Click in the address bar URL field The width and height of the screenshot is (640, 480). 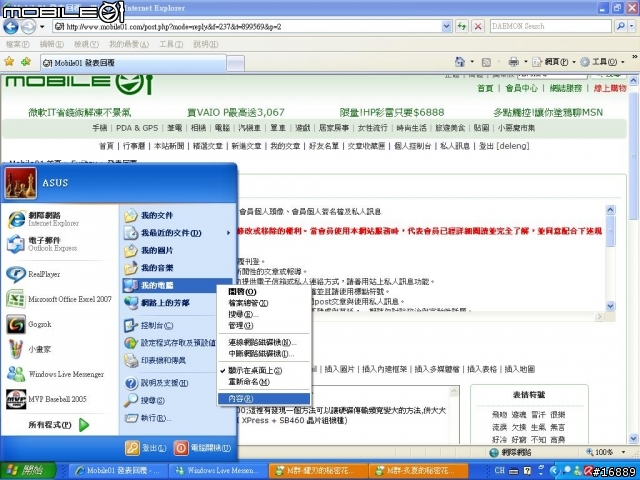pyautogui.click(x=248, y=27)
